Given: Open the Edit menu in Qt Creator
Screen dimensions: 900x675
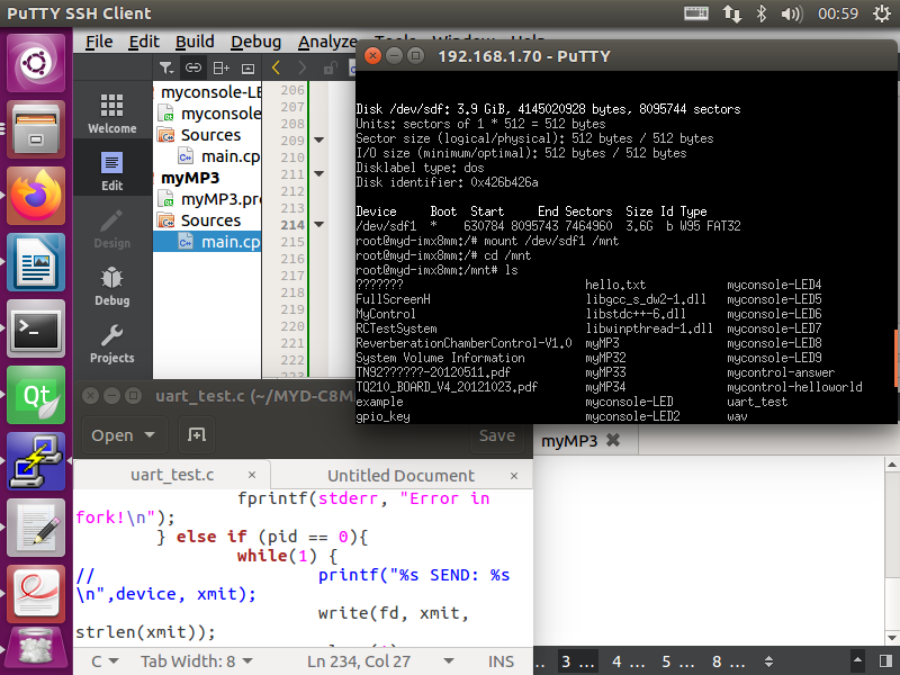Looking at the screenshot, I should [144, 41].
